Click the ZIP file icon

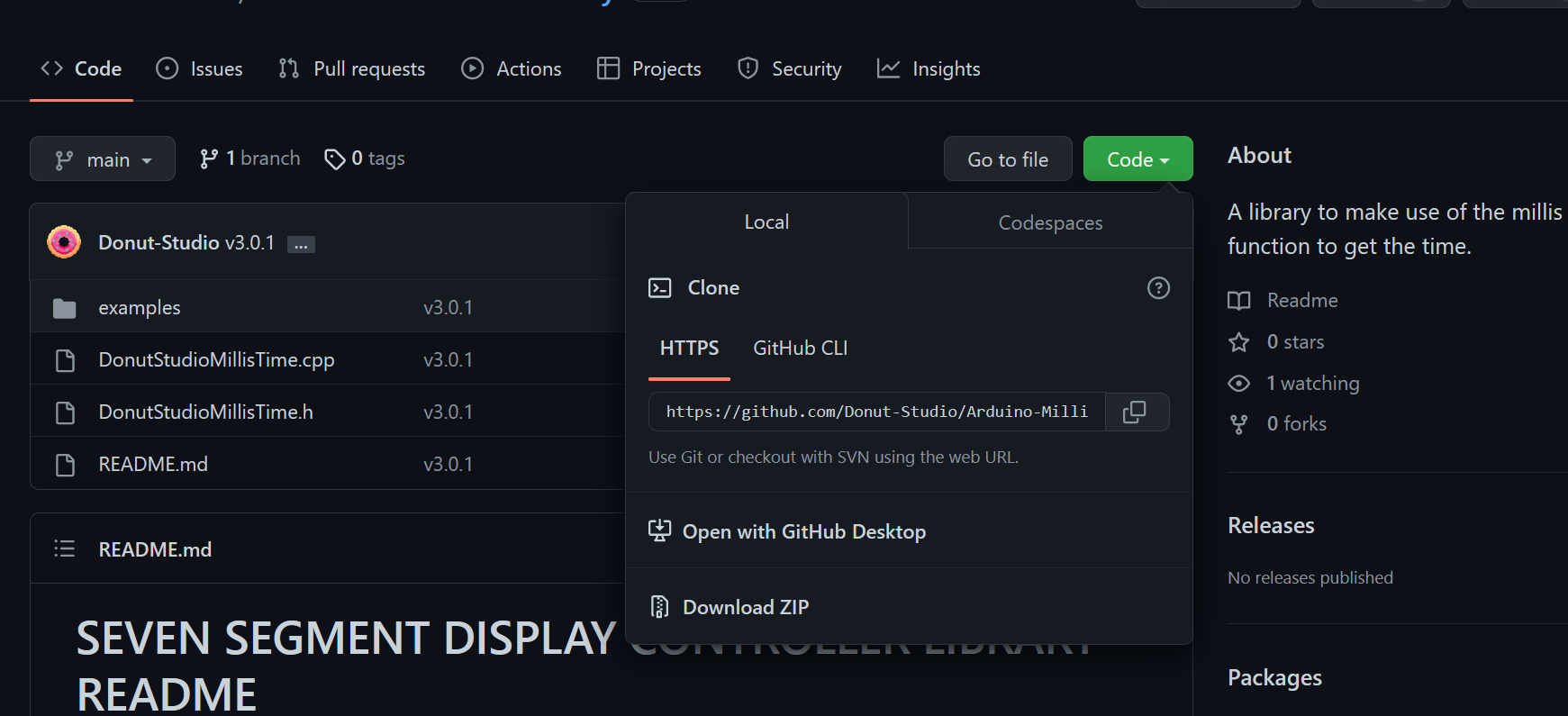(x=660, y=607)
